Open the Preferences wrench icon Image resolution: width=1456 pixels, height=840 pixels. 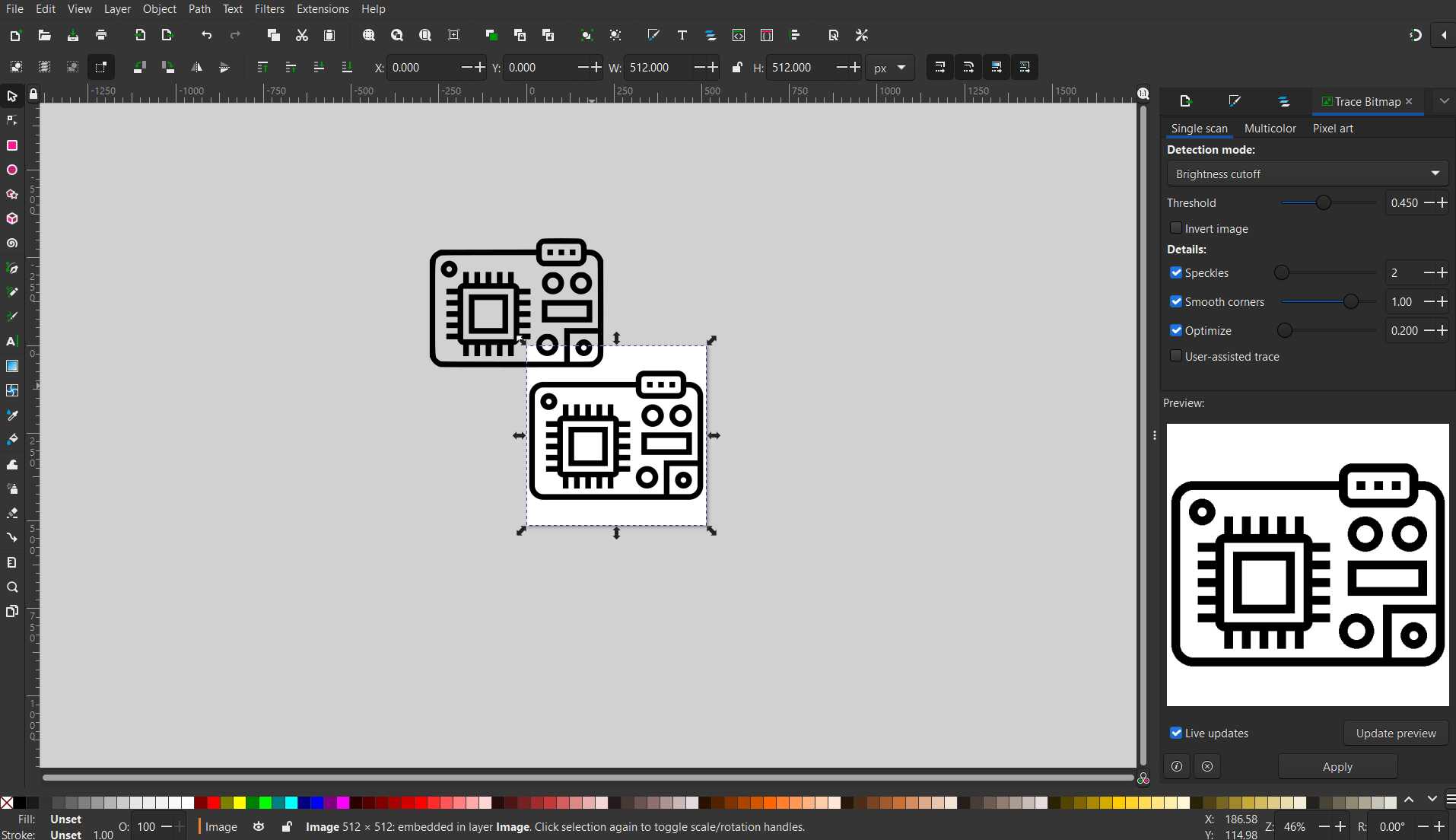click(x=862, y=35)
